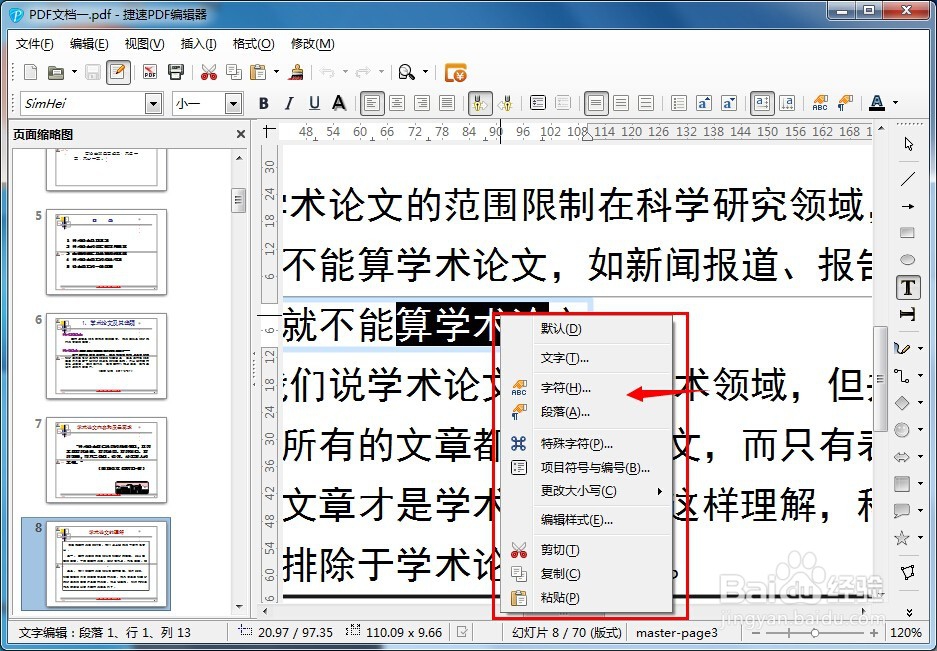Select the Line drawing tool
The height and width of the screenshot is (651, 937).
click(x=907, y=177)
